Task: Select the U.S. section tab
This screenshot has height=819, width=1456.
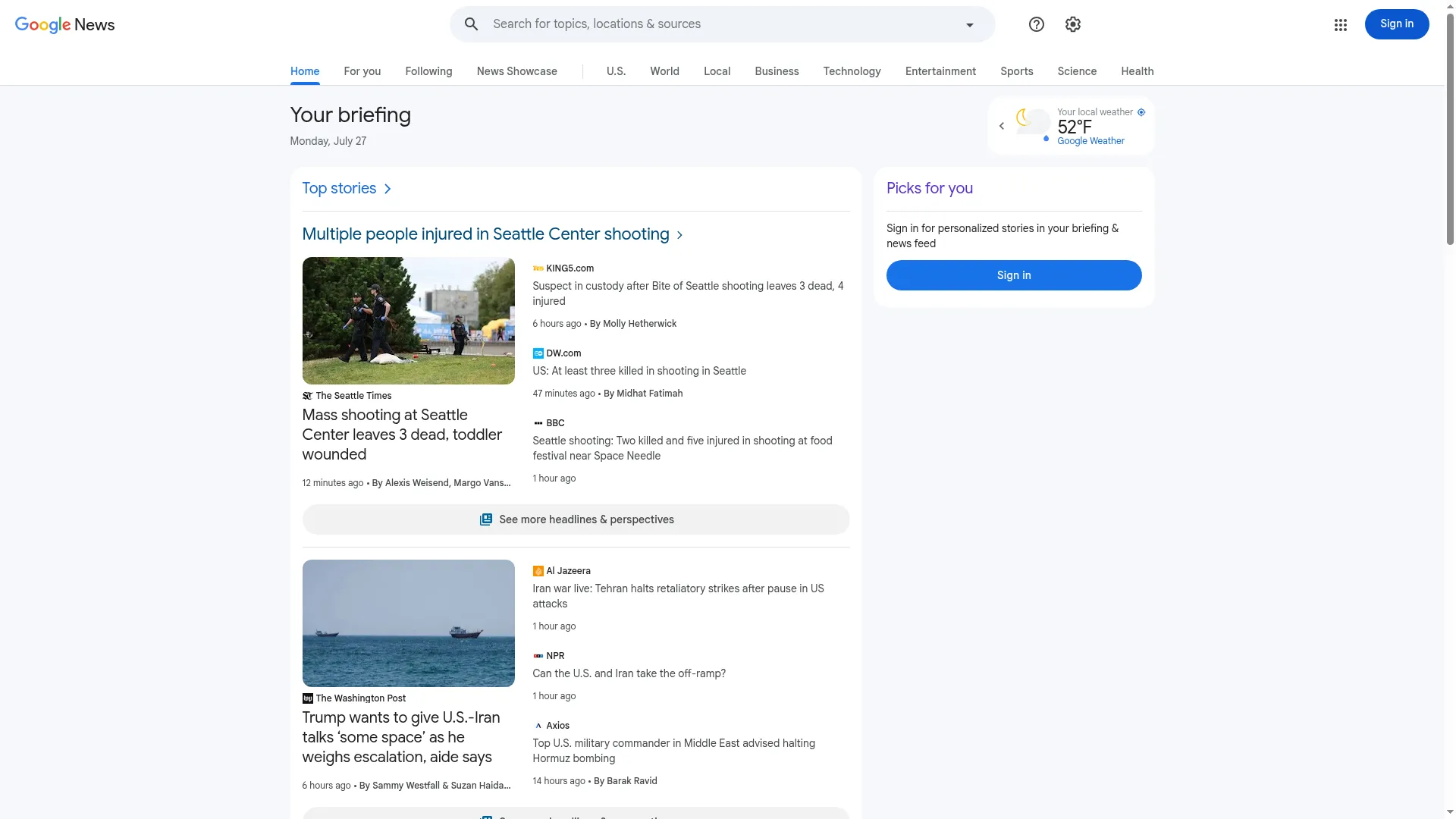Action: pos(616,71)
